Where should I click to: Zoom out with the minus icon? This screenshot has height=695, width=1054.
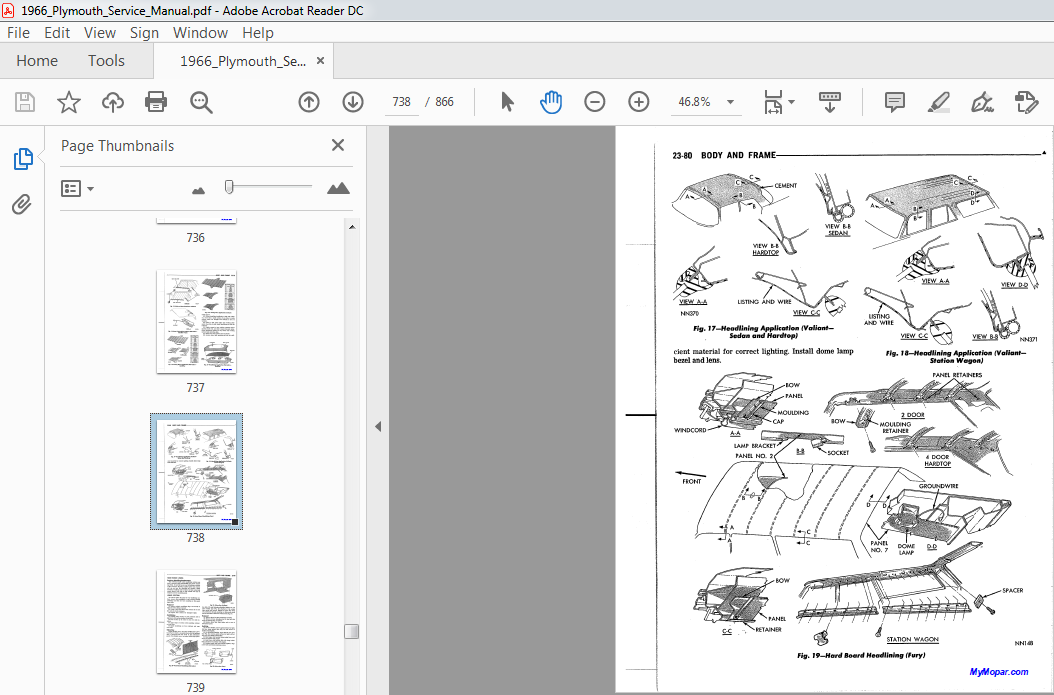(594, 102)
